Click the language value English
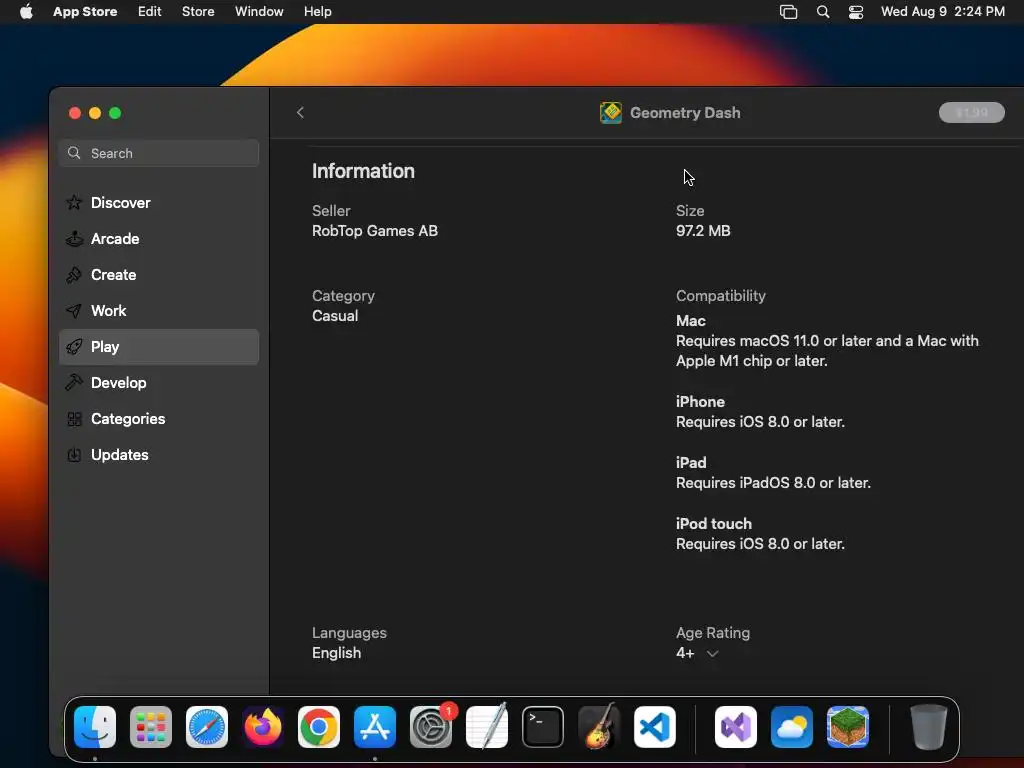Screen dimensions: 1024x768 click(x=336, y=653)
